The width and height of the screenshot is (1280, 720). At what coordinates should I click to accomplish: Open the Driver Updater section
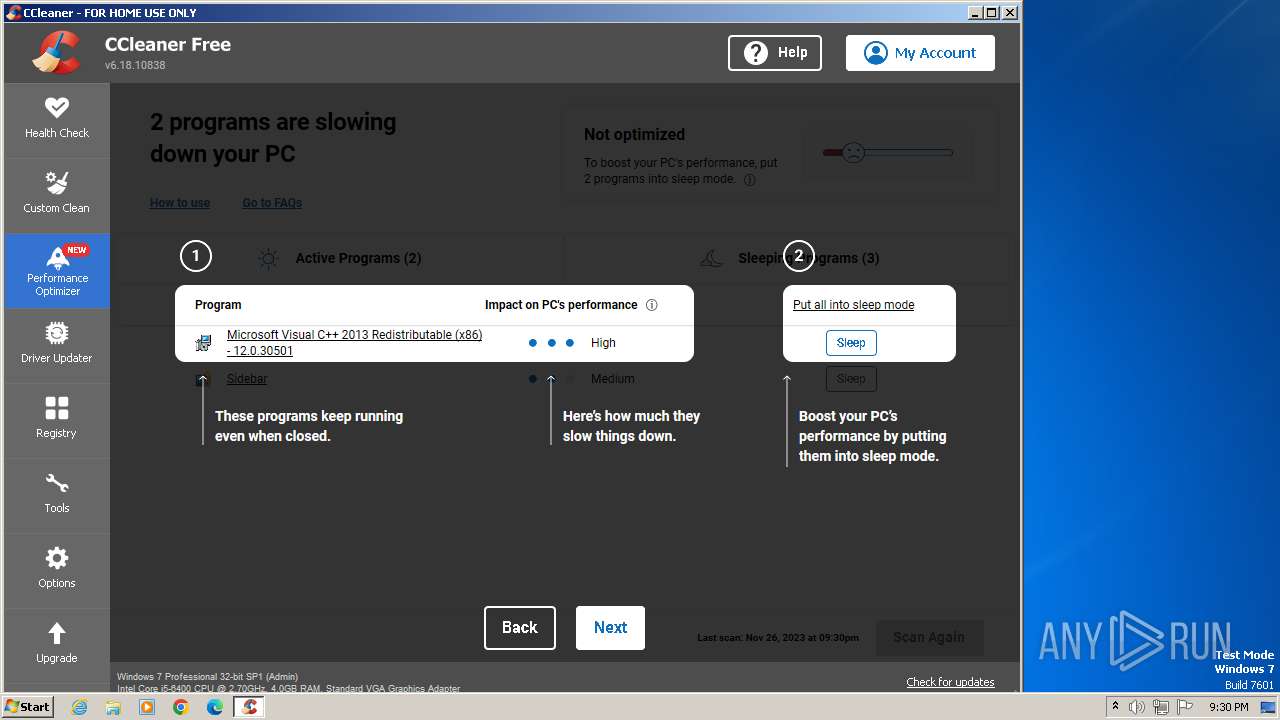57,345
